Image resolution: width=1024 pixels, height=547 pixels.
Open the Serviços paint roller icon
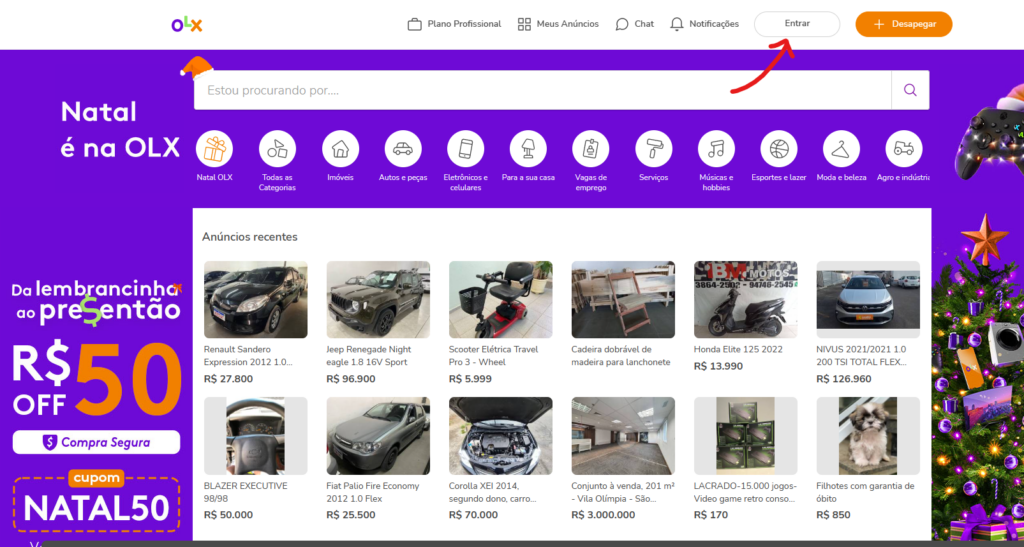(654, 149)
